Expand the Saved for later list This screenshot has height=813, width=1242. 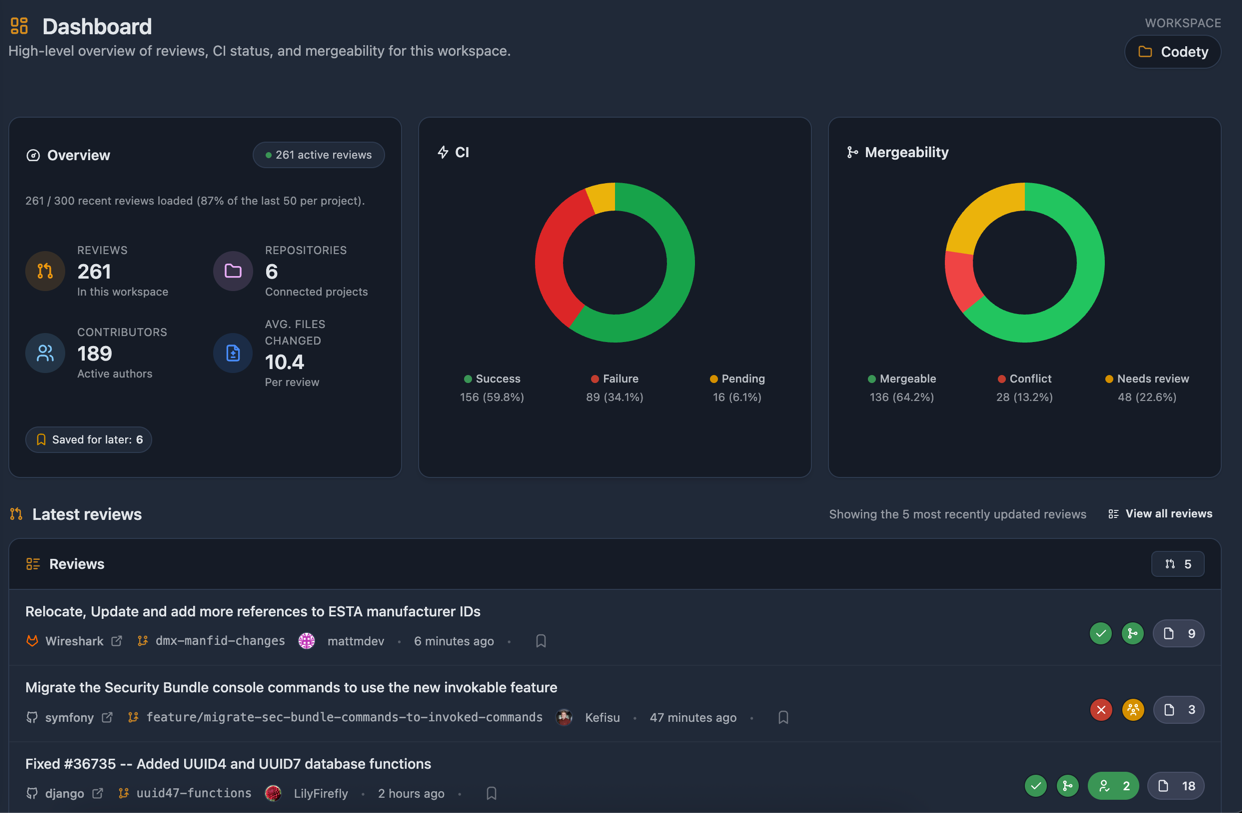[88, 439]
